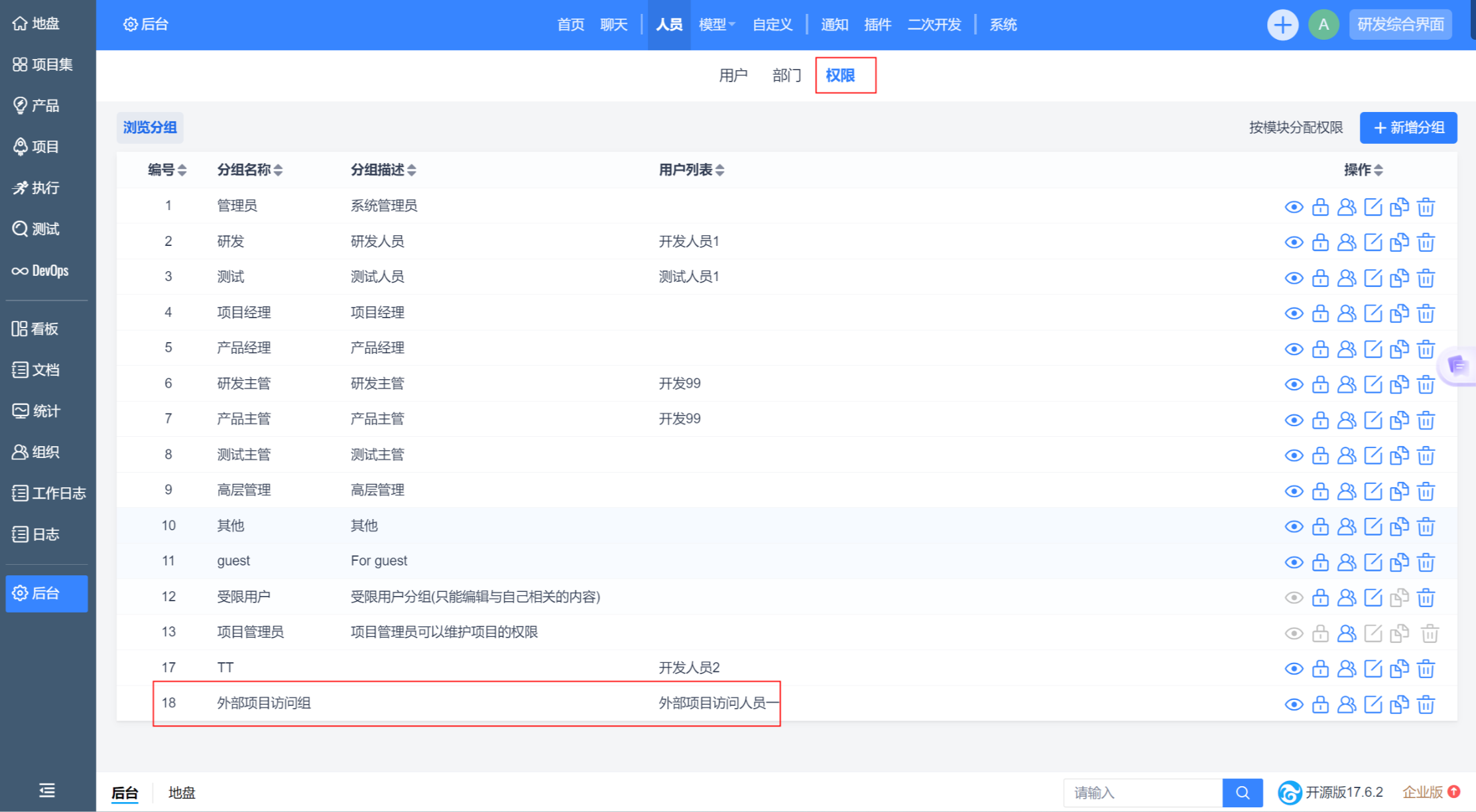Click the trash icon in 研发 row
The image size is (1476, 812).
click(x=1426, y=243)
